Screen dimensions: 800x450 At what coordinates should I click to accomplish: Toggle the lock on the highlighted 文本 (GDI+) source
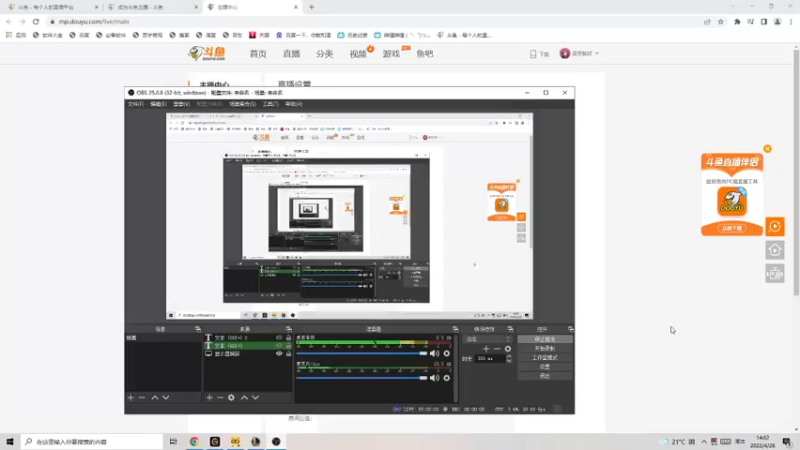pos(288,345)
